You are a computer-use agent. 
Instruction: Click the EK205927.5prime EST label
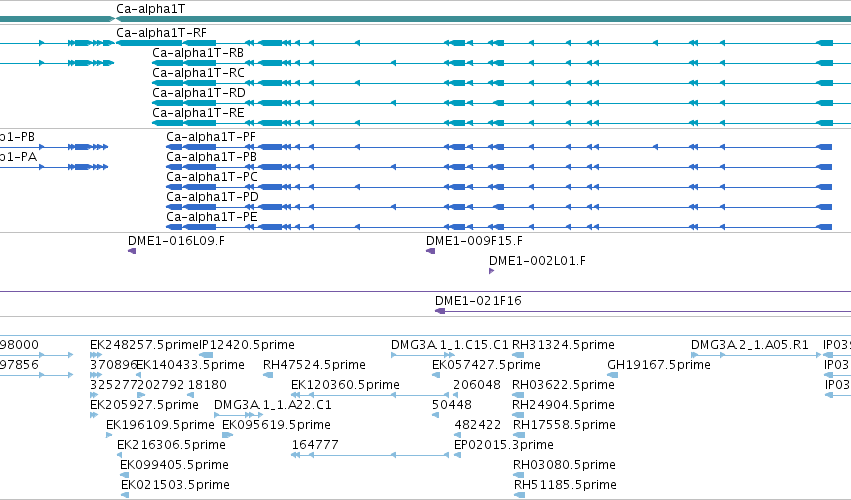[x=144, y=406]
